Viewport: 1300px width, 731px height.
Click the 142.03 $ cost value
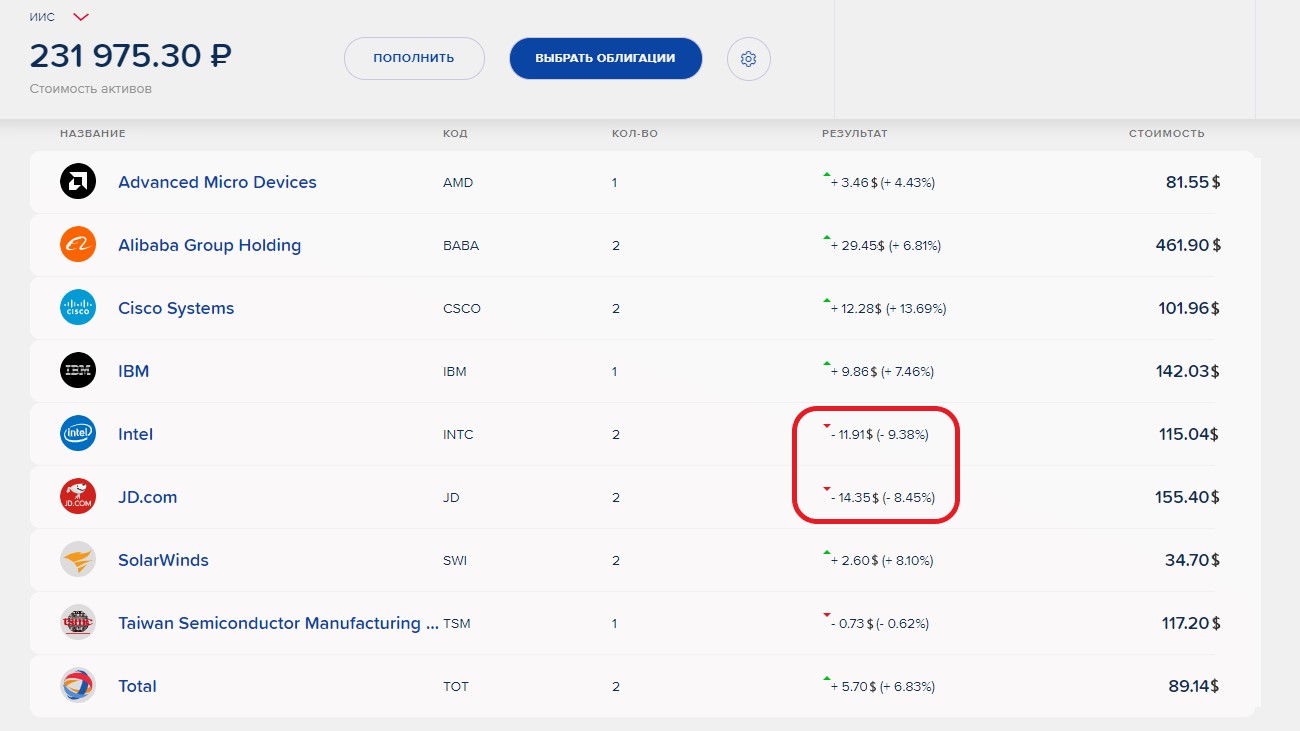(1188, 372)
